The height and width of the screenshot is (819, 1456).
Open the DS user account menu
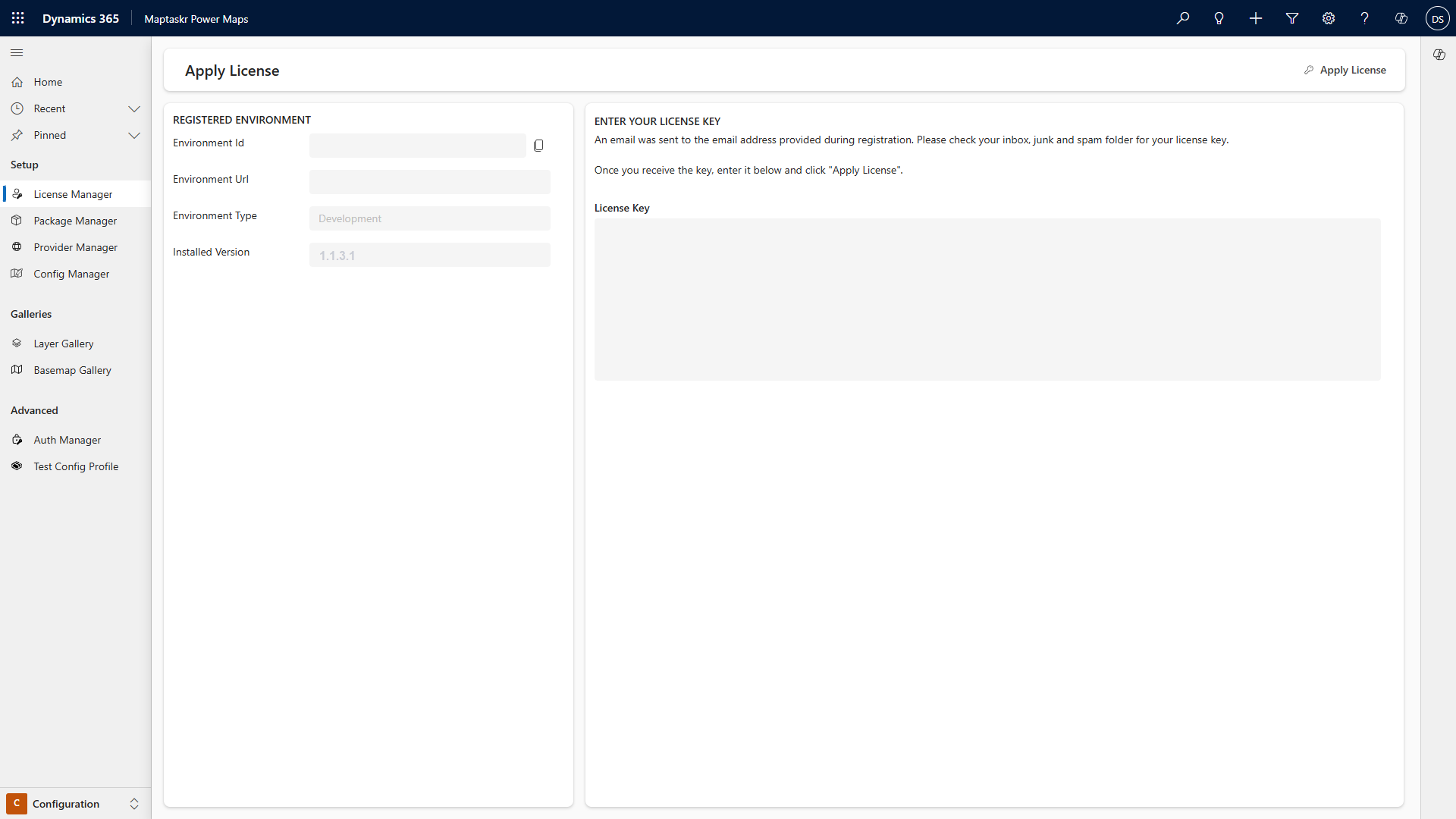click(x=1438, y=18)
